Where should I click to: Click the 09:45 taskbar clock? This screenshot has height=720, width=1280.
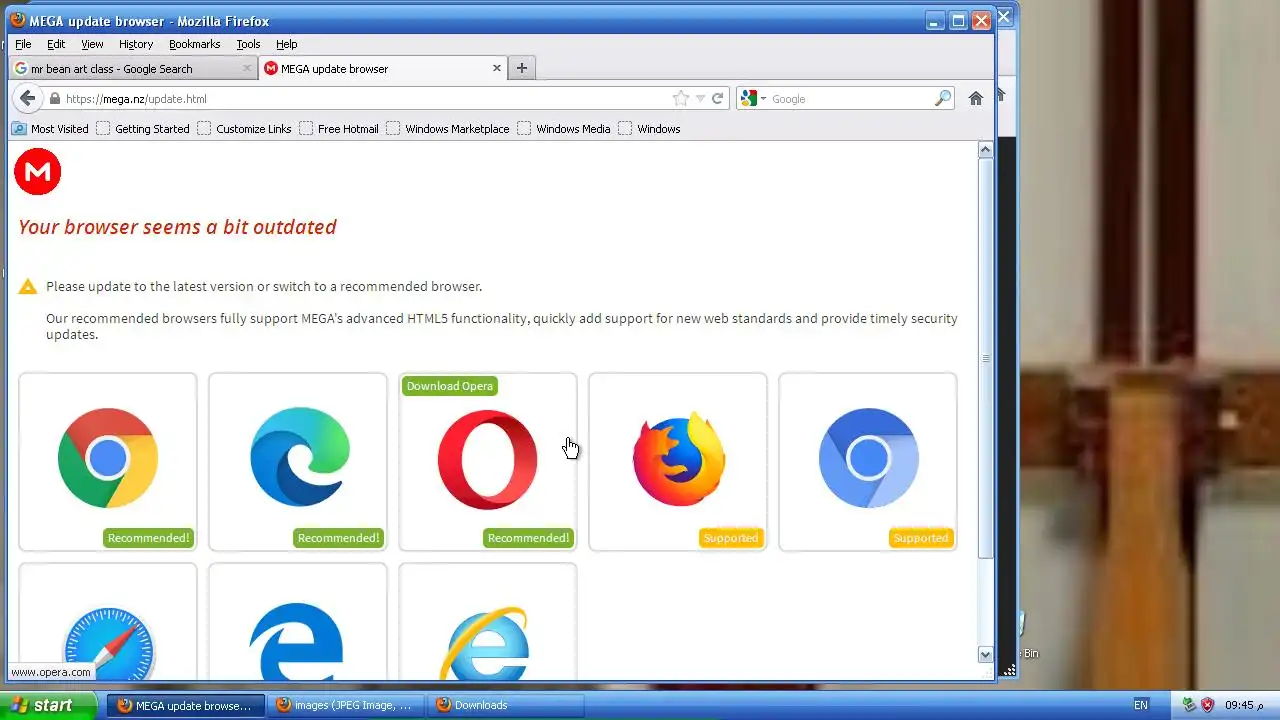(x=1244, y=705)
